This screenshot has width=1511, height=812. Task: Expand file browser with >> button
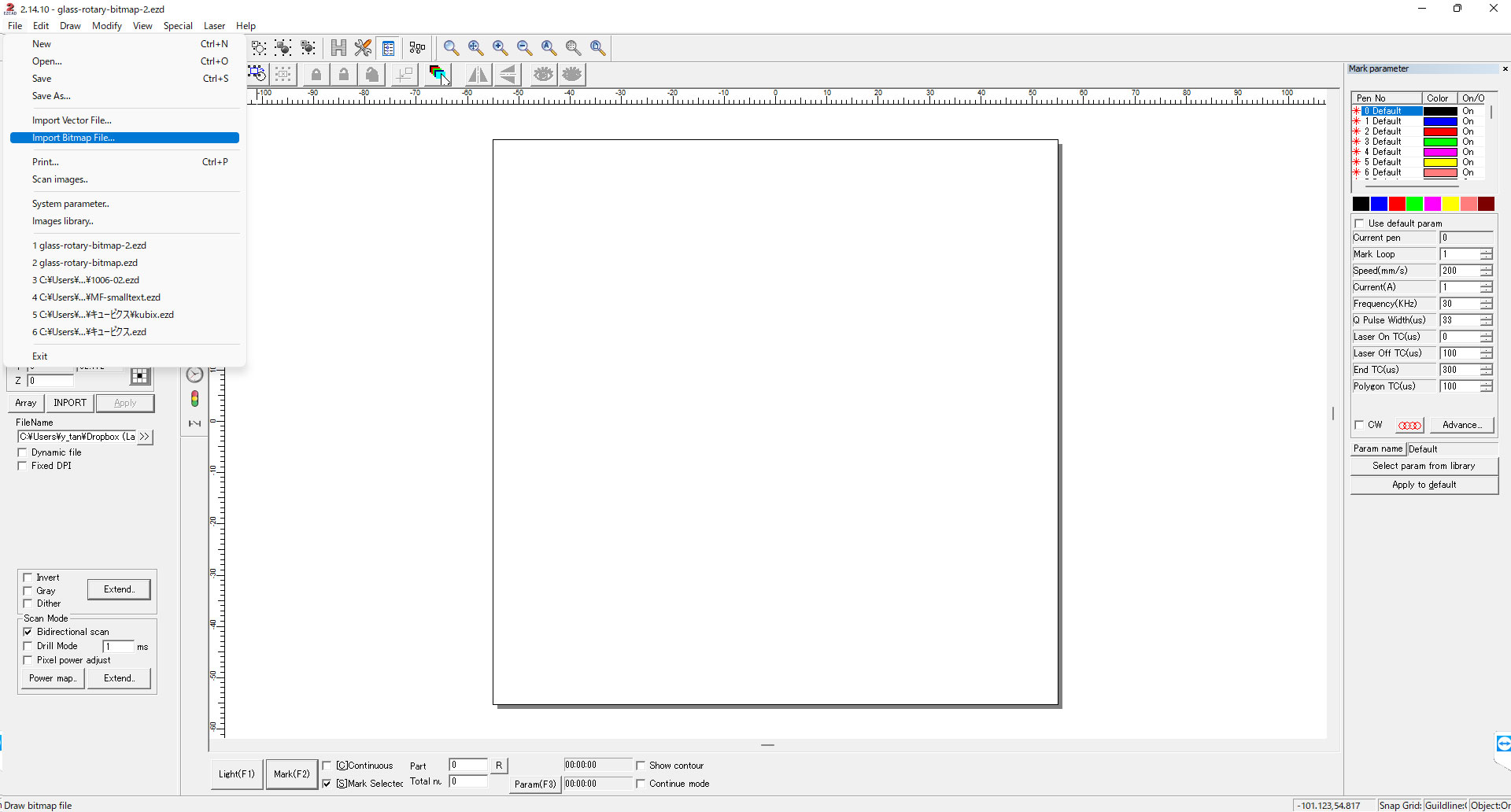pos(145,437)
